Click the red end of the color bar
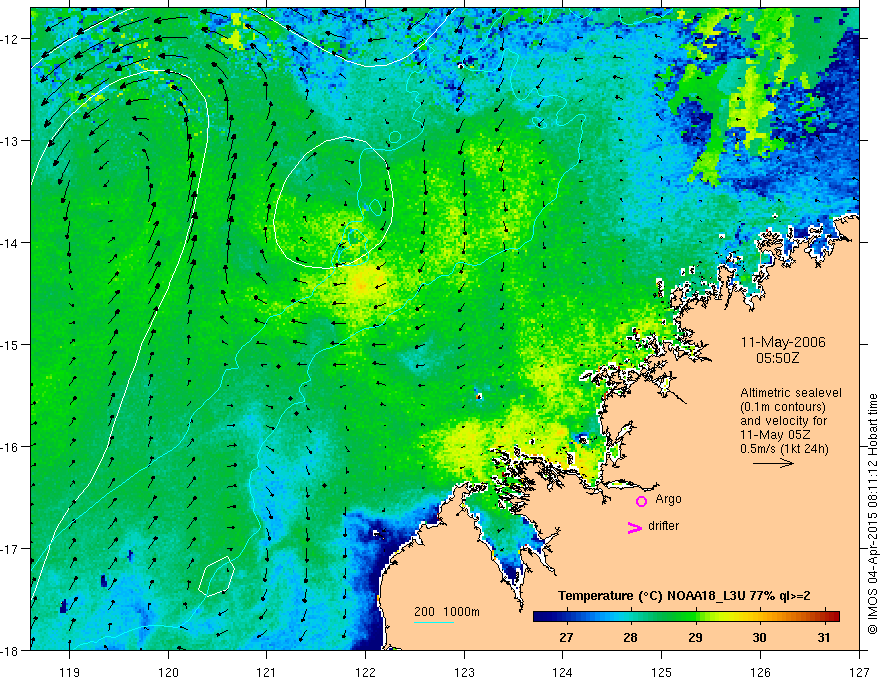 (x=833, y=617)
